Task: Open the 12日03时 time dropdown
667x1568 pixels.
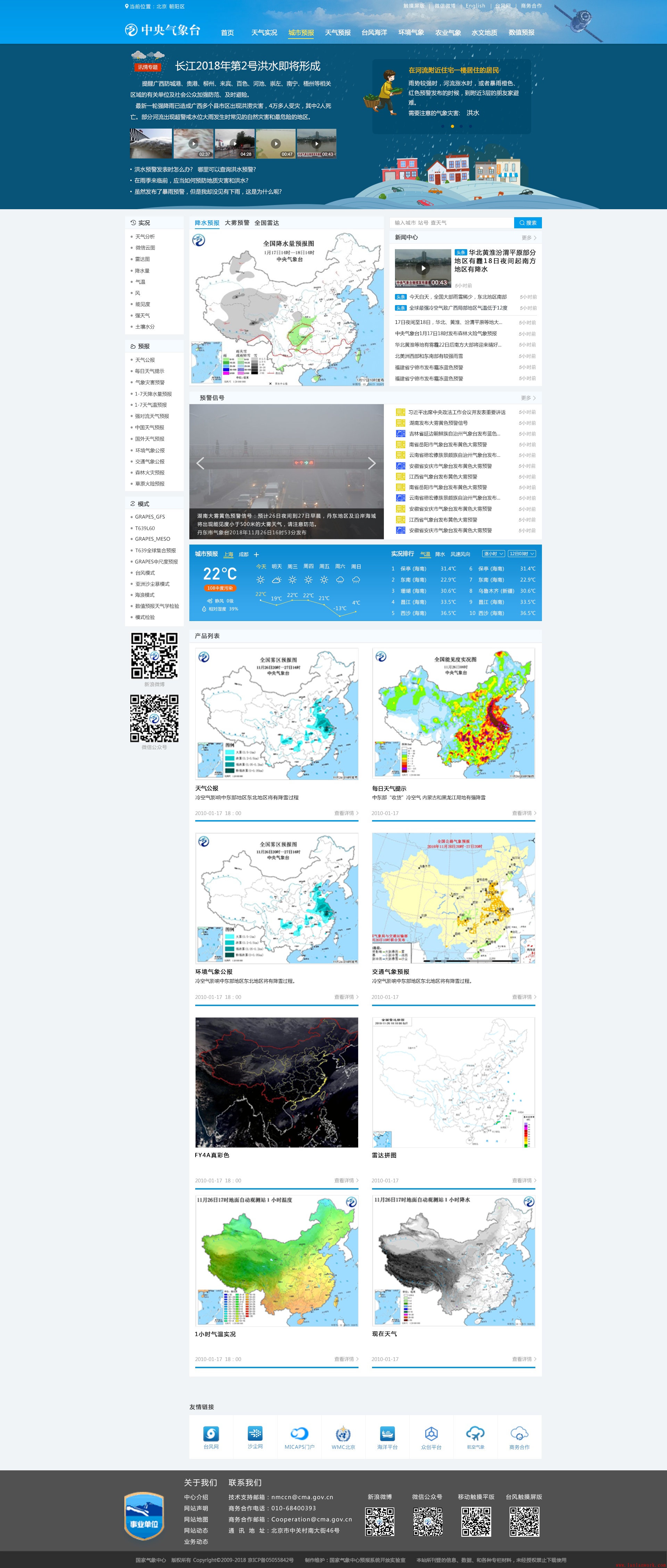Action: coord(521,554)
